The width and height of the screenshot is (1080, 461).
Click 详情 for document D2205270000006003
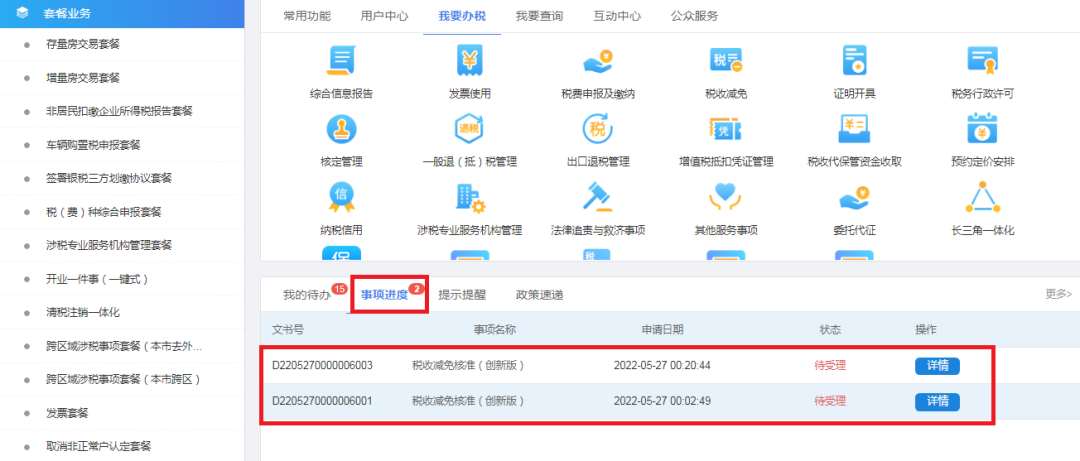(x=937, y=366)
